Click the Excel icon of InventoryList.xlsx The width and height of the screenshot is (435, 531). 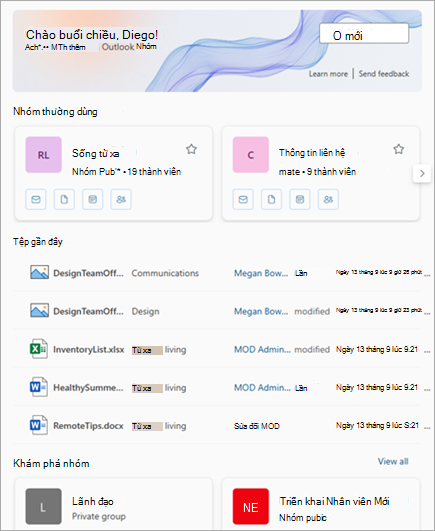[39, 348]
